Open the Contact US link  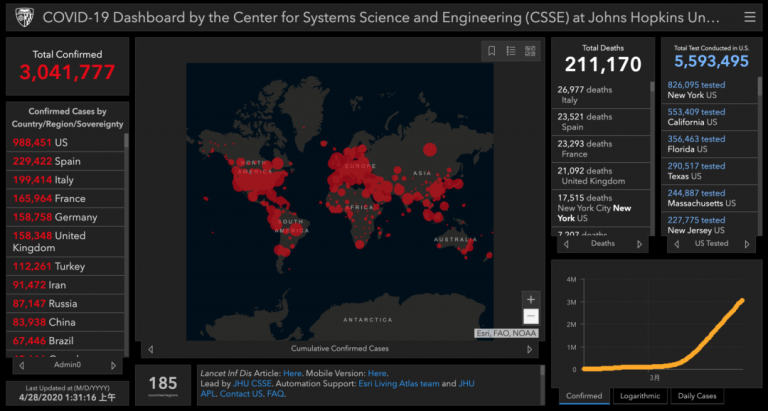[x=242, y=394]
